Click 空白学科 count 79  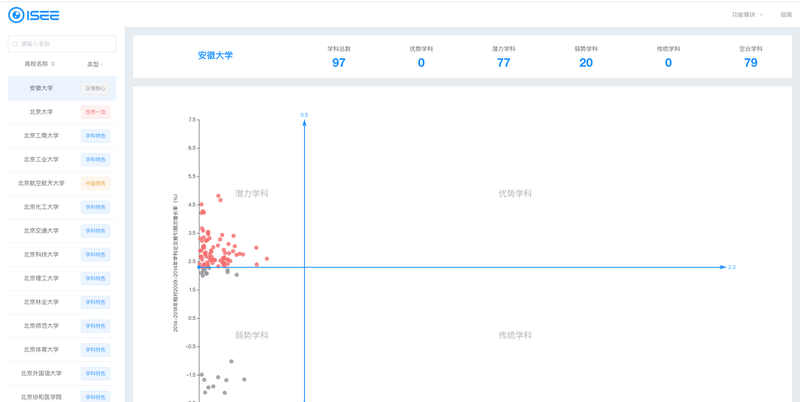point(751,63)
